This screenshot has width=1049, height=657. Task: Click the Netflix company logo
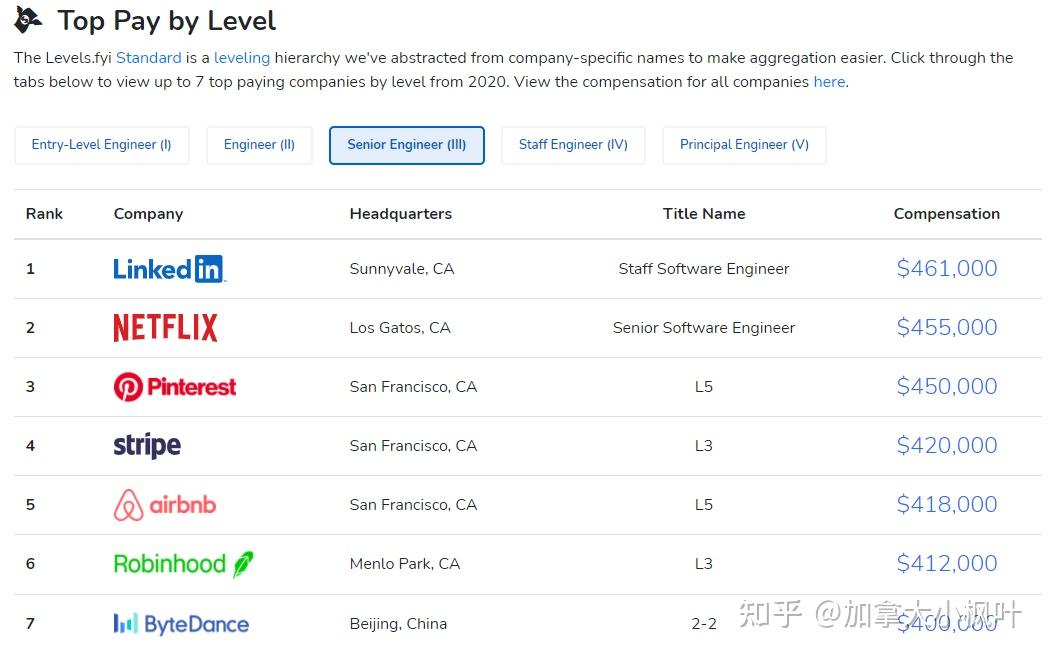(165, 328)
